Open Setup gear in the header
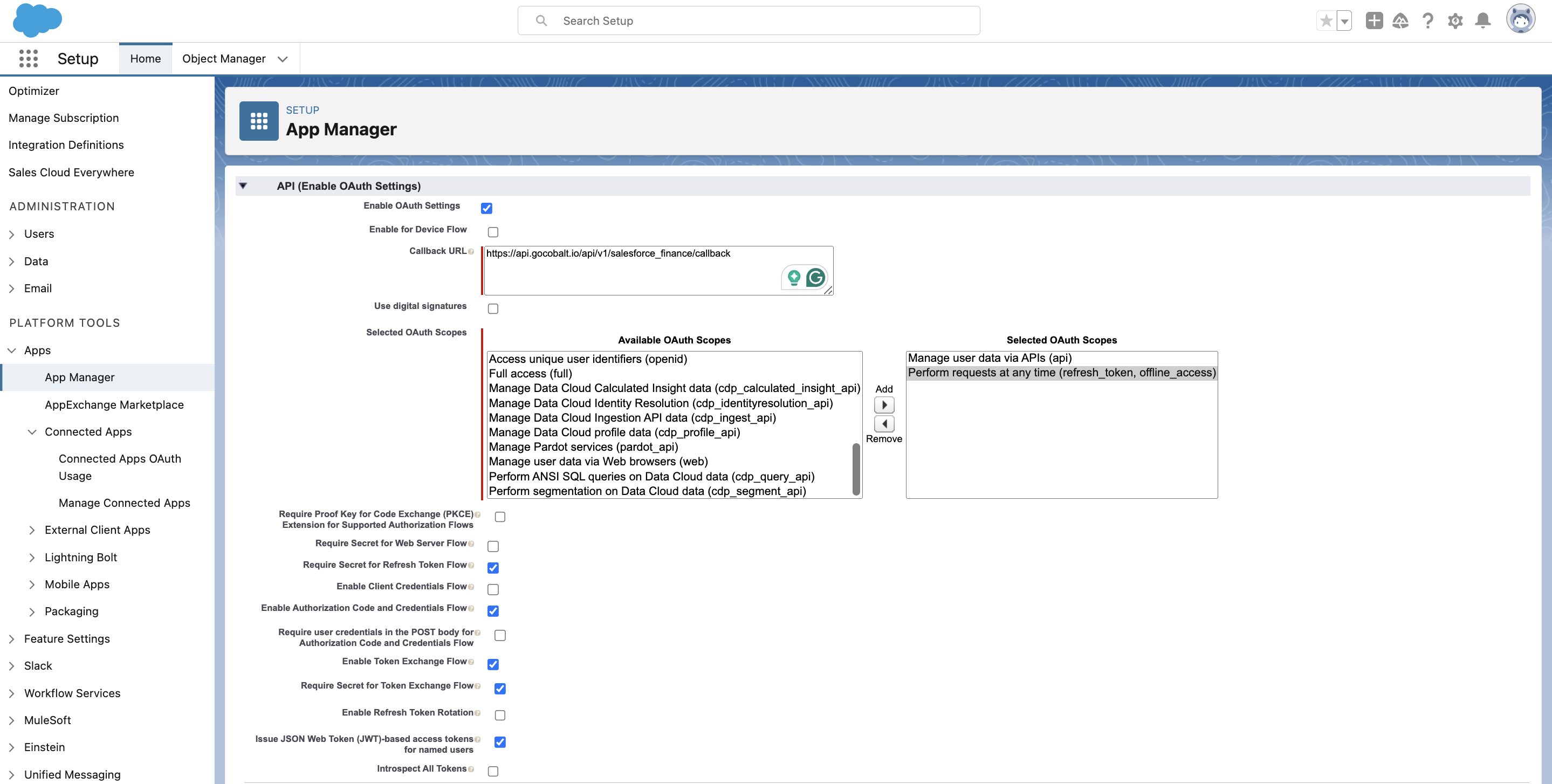The width and height of the screenshot is (1552, 784). coord(1455,20)
